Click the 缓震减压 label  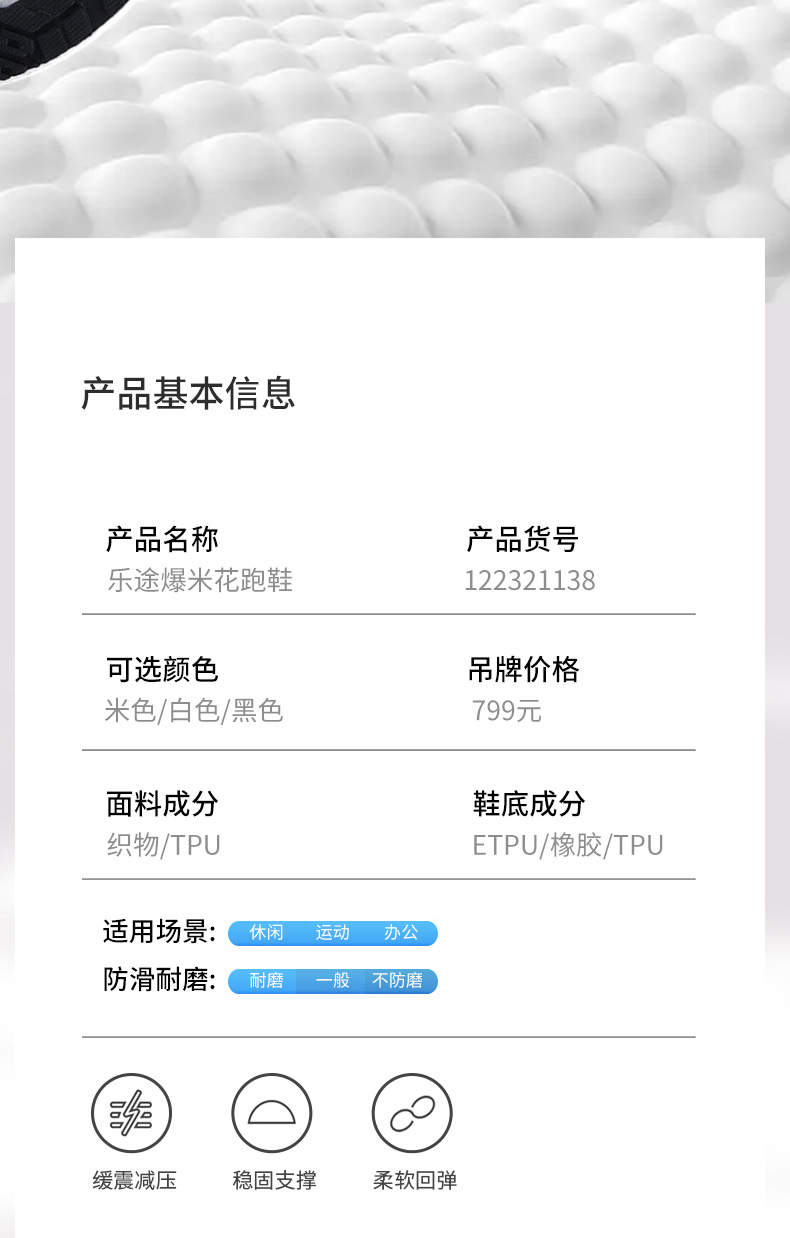pyautogui.click(x=135, y=1181)
